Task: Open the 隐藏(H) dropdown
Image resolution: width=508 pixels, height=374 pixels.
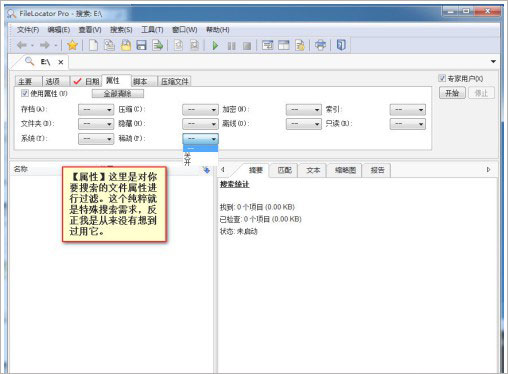Action: tap(200, 124)
